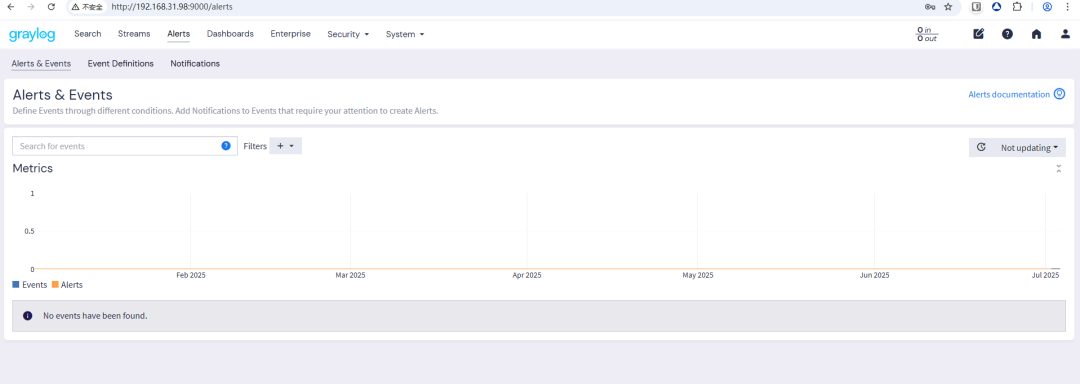Open the Not updating refresh dropdown
The height and width of the screenshot is (384, 1080).
1029,147
